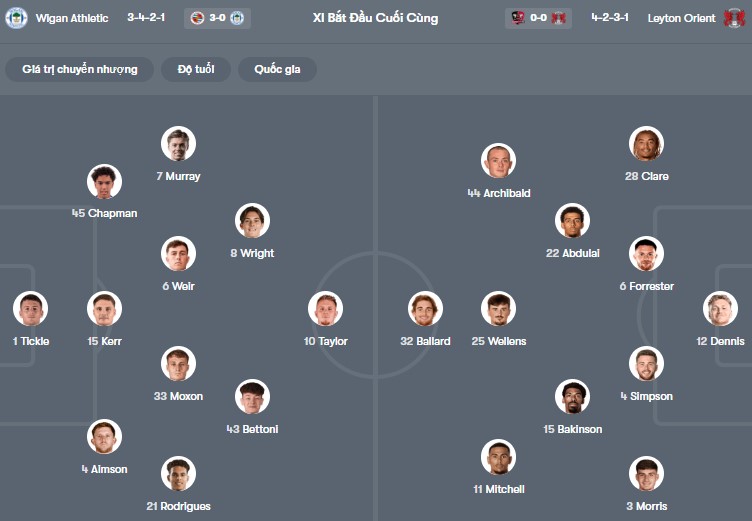Click the Leyton Orient club crest
This screenshot has height=521, width=752.
tap(735, 18)
